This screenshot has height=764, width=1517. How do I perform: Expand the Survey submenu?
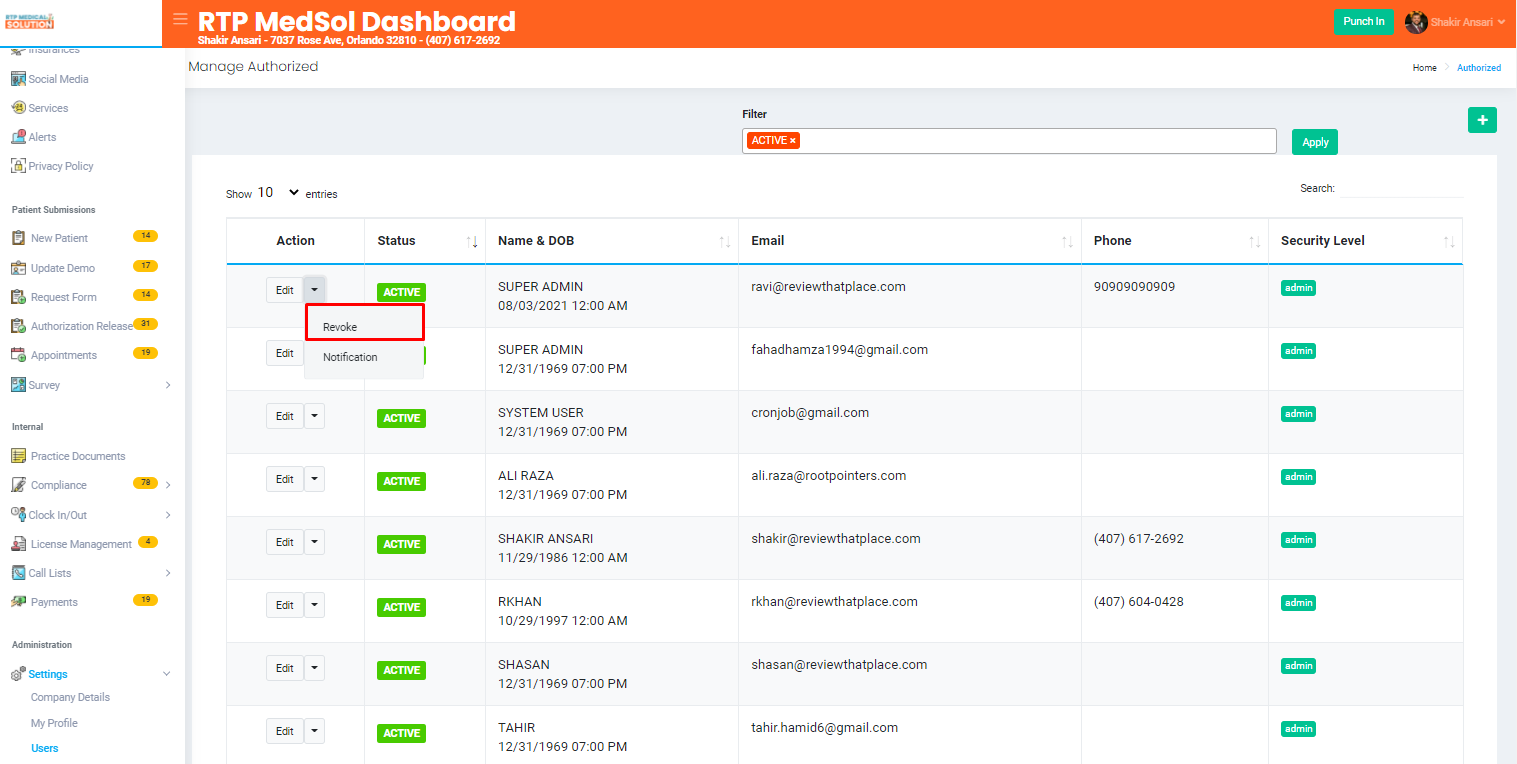coord(167,385)
